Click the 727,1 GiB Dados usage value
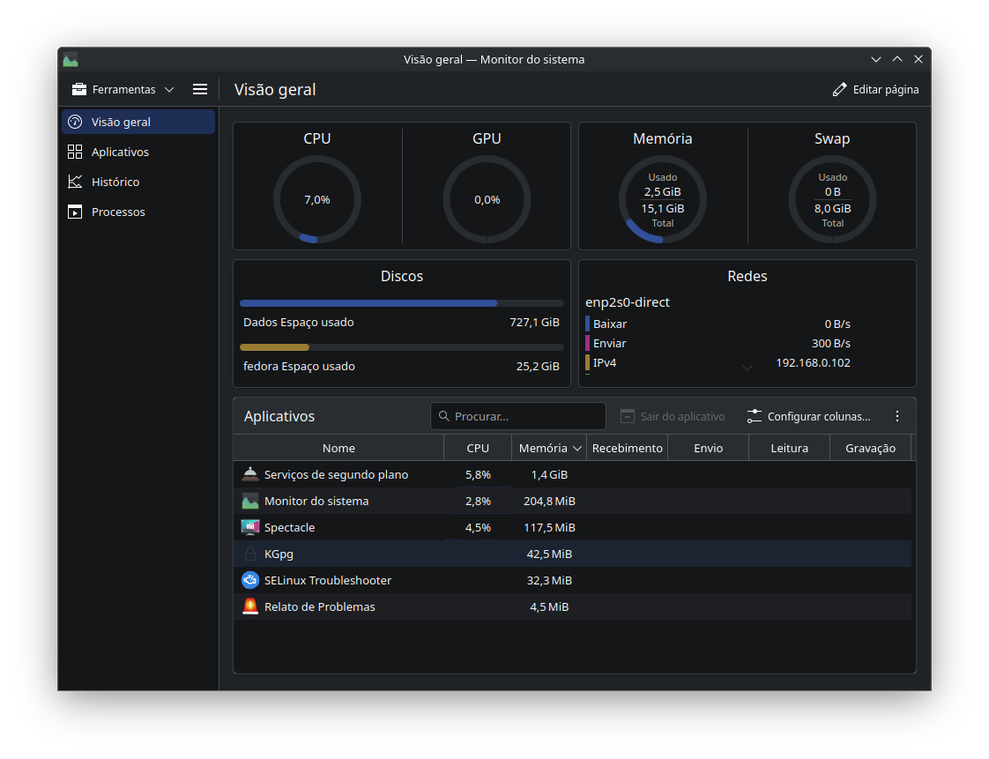Viewport: 989px width, 759px height. [534, 322]
